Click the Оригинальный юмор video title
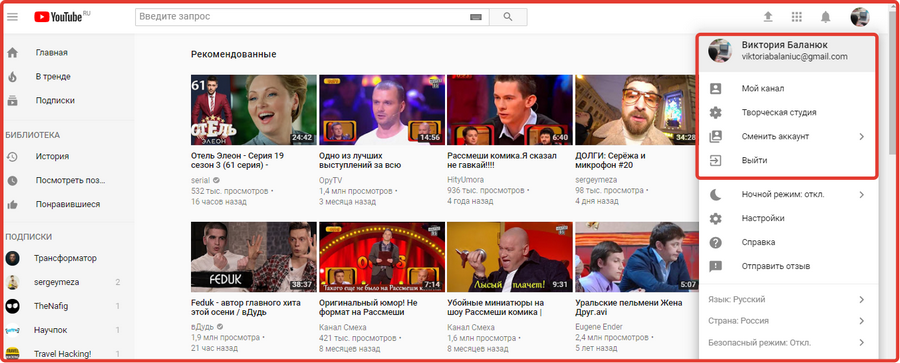Image resolution: width=900 pixels, height=363 pixels. (368, 307)
